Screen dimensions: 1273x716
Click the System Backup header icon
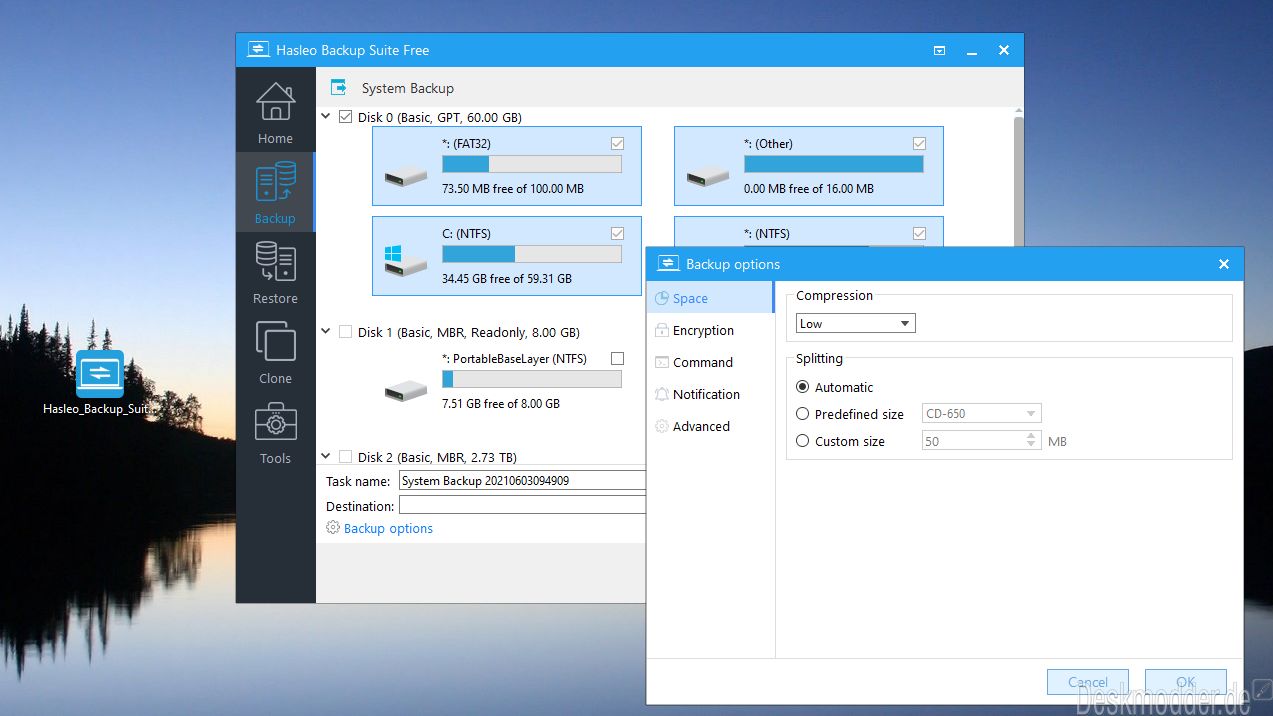point(338,88)
